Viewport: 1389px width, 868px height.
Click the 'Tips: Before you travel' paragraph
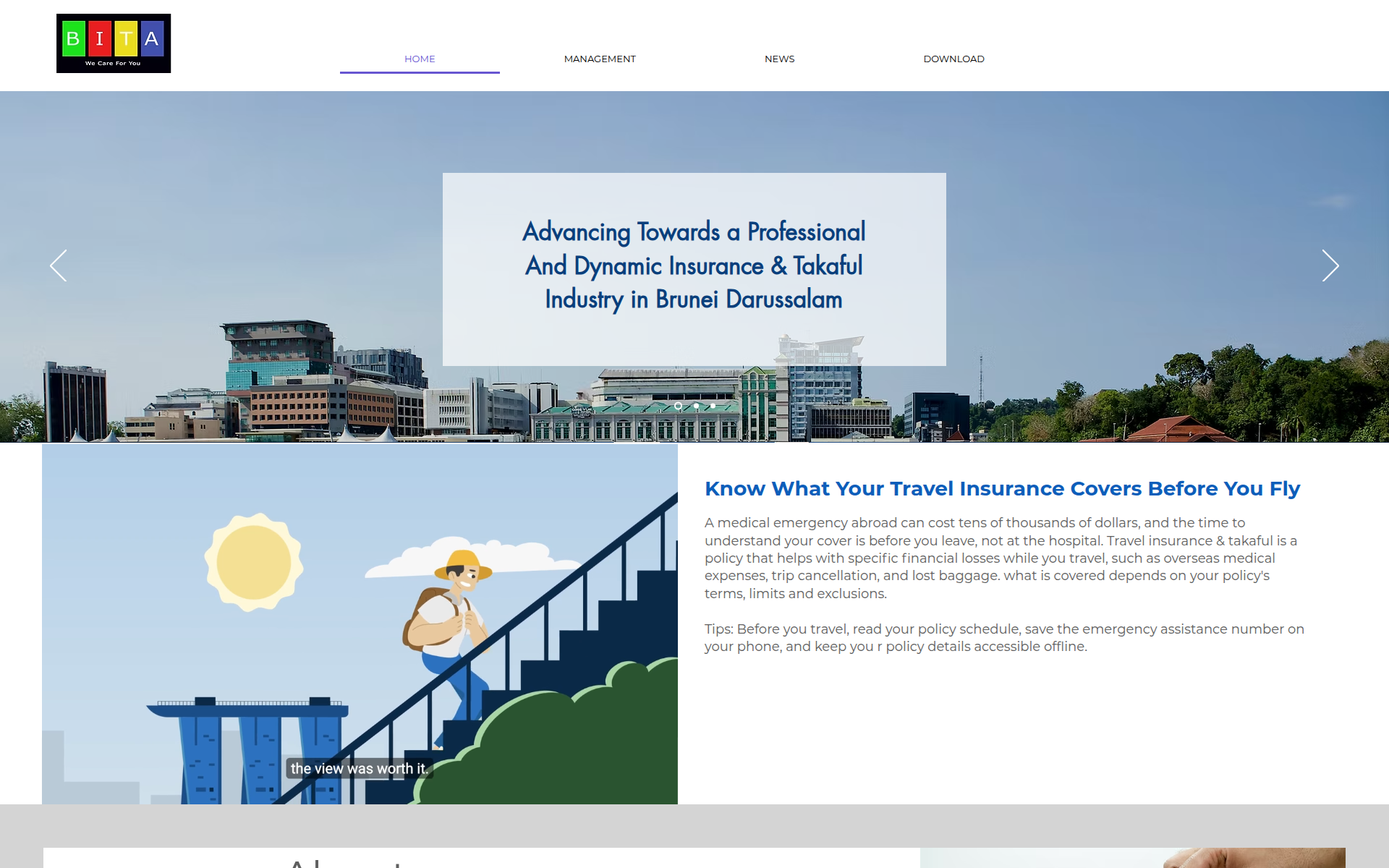pyautogui.click(x=1004, y=637)
